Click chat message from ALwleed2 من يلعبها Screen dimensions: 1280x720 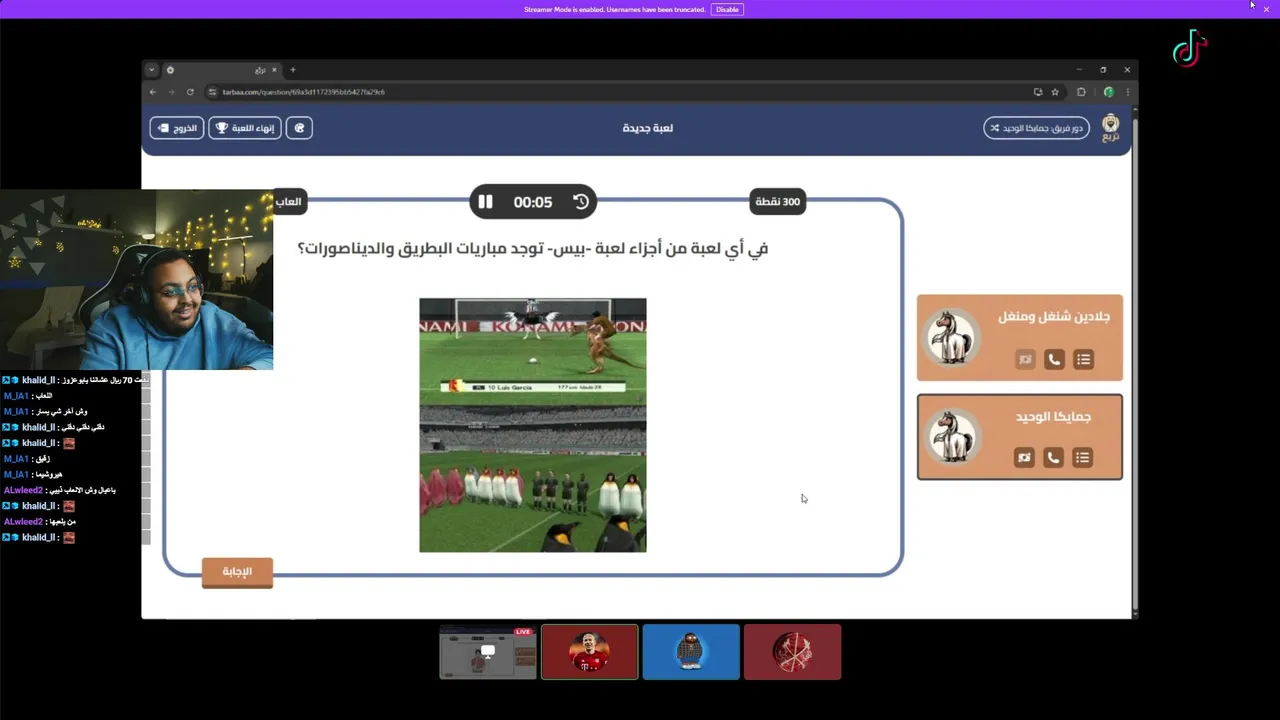click(x=38, y=522)
